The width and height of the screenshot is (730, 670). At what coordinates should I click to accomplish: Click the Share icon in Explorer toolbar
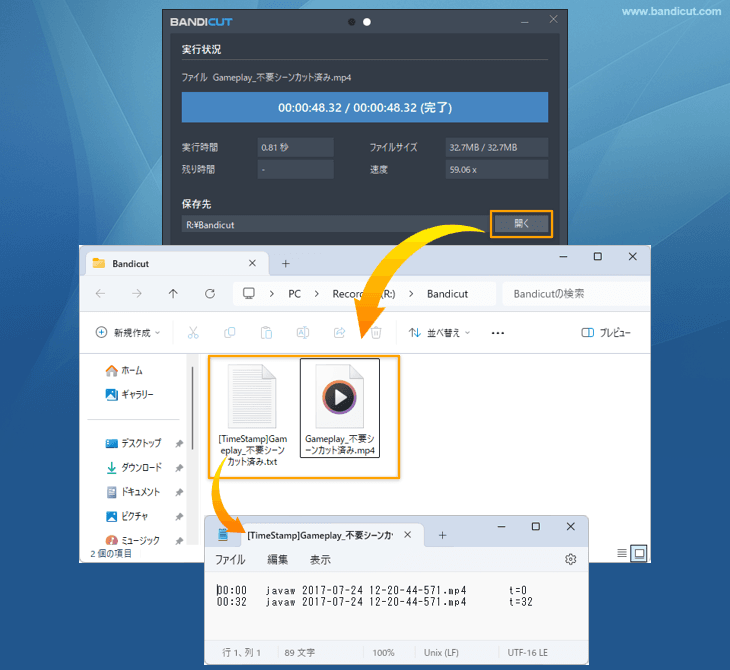point(339,332)
